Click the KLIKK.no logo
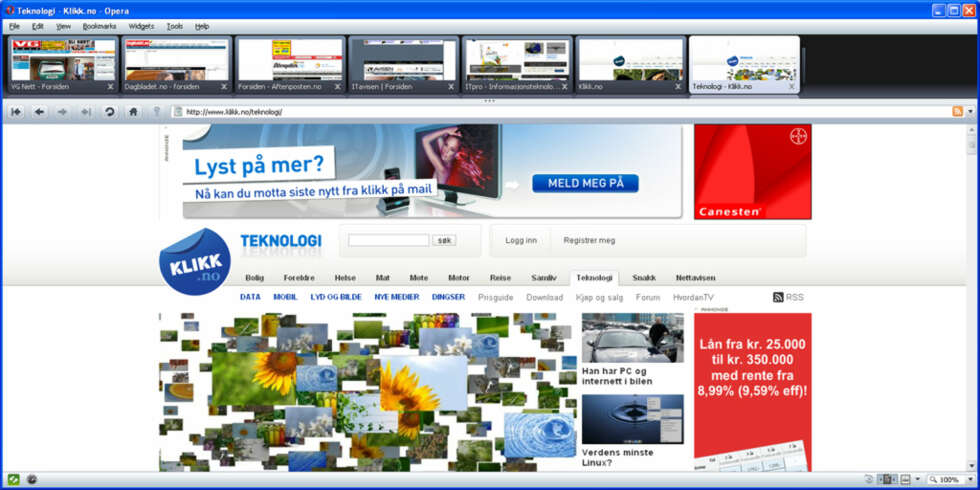Viewport: 980px width, 490px height. 195,261
